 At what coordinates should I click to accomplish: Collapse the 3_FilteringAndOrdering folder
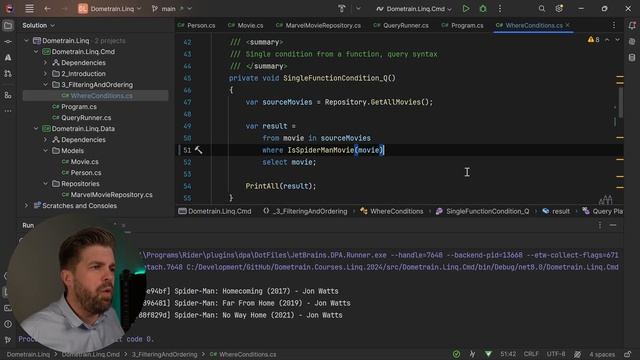(45, 85)
